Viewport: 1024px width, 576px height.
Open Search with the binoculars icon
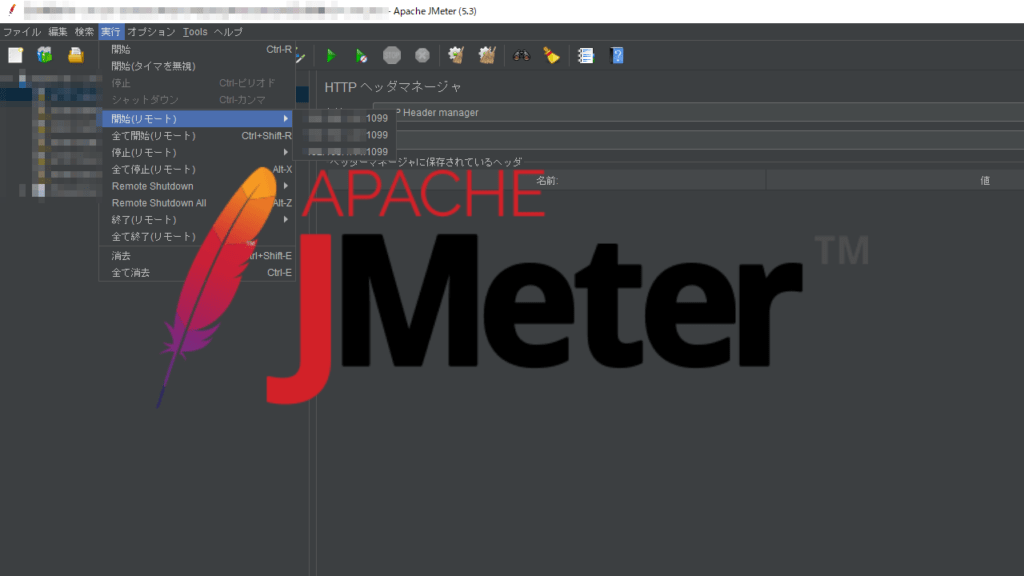pos(521,56)
